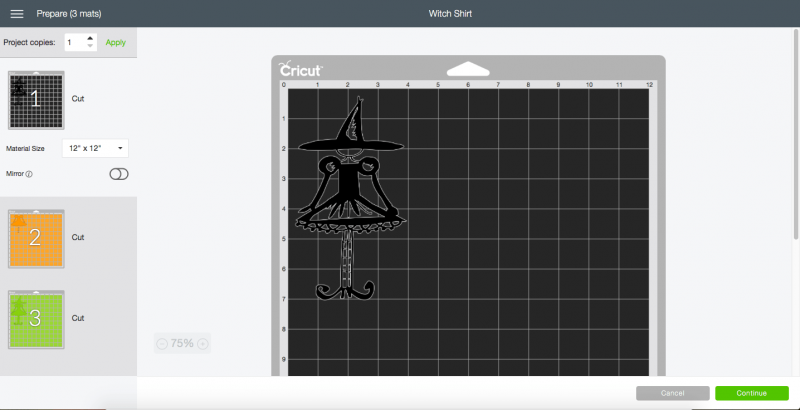Open the hamburger menu
The width and height of the screenshot is (800, 410).
point(16,14)
